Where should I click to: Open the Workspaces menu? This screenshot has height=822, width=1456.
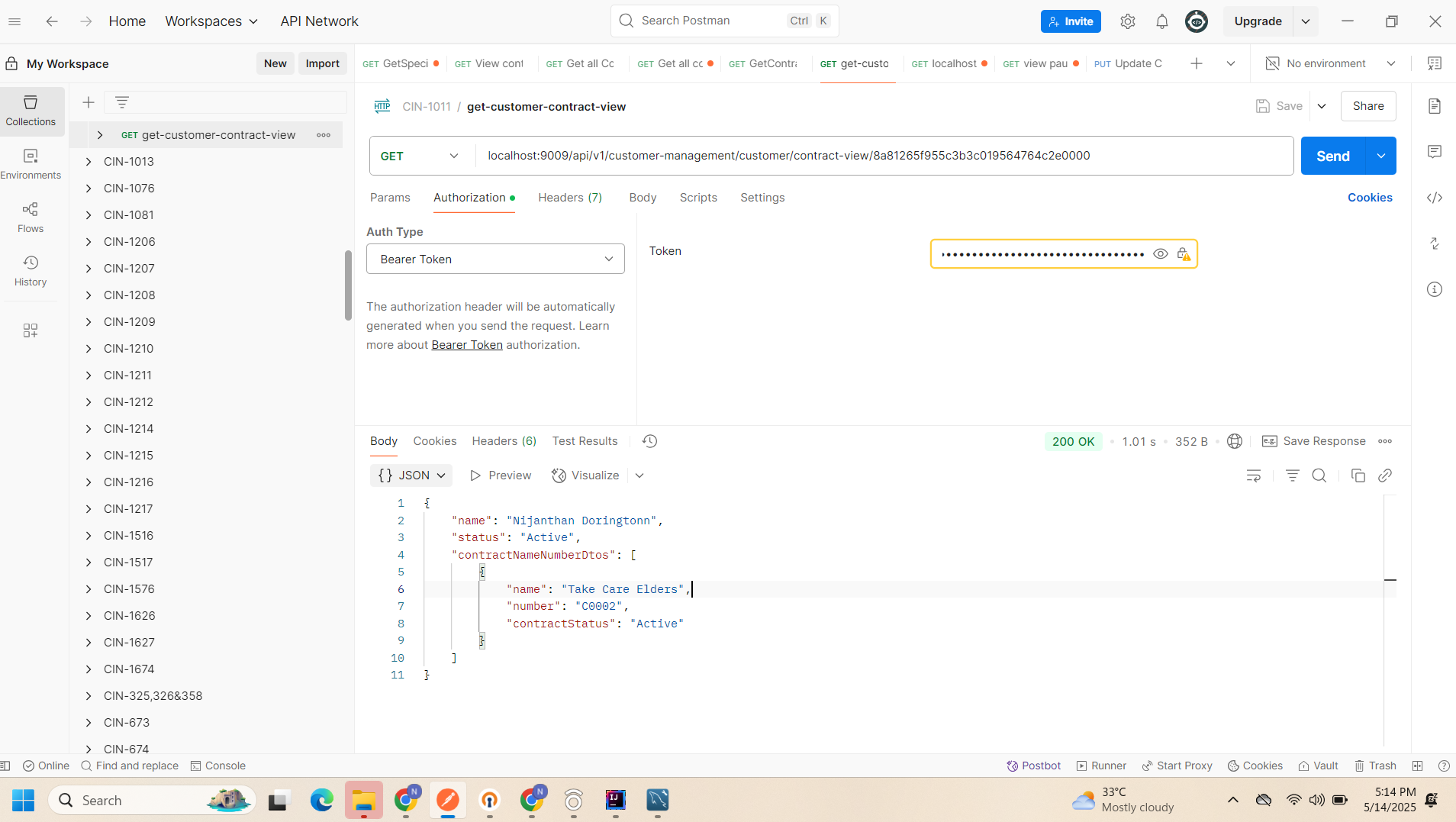[211, 21]
